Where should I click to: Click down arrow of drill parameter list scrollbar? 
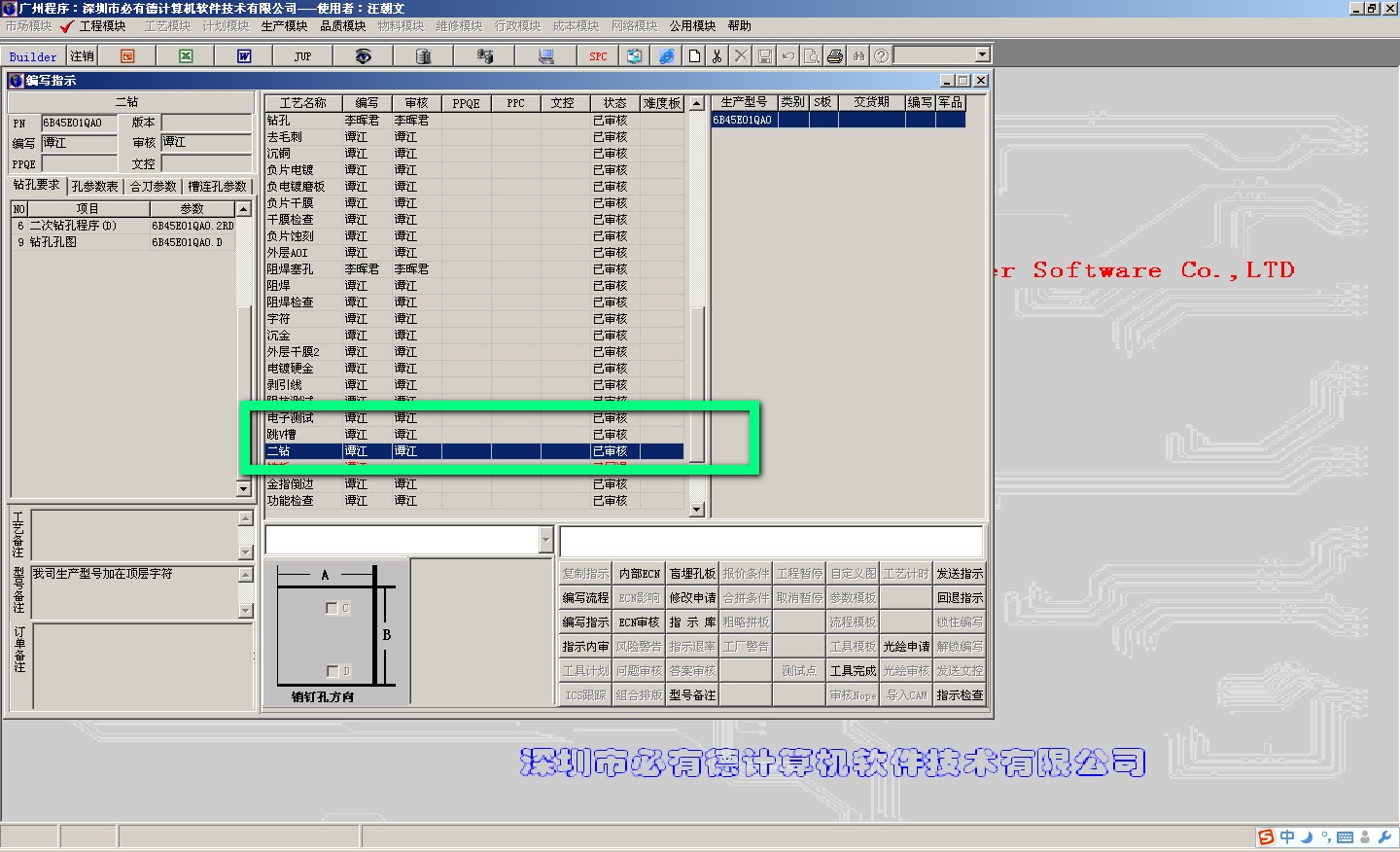(244, 488)
